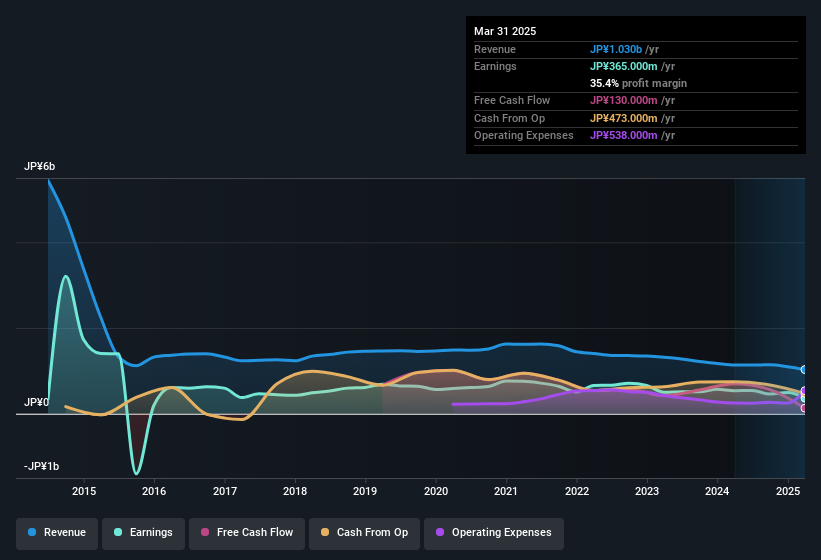Click the pink Free Cash Flow endpoint marker
The width and height of the screenshot is (821, 560).
tap(804, 408)
